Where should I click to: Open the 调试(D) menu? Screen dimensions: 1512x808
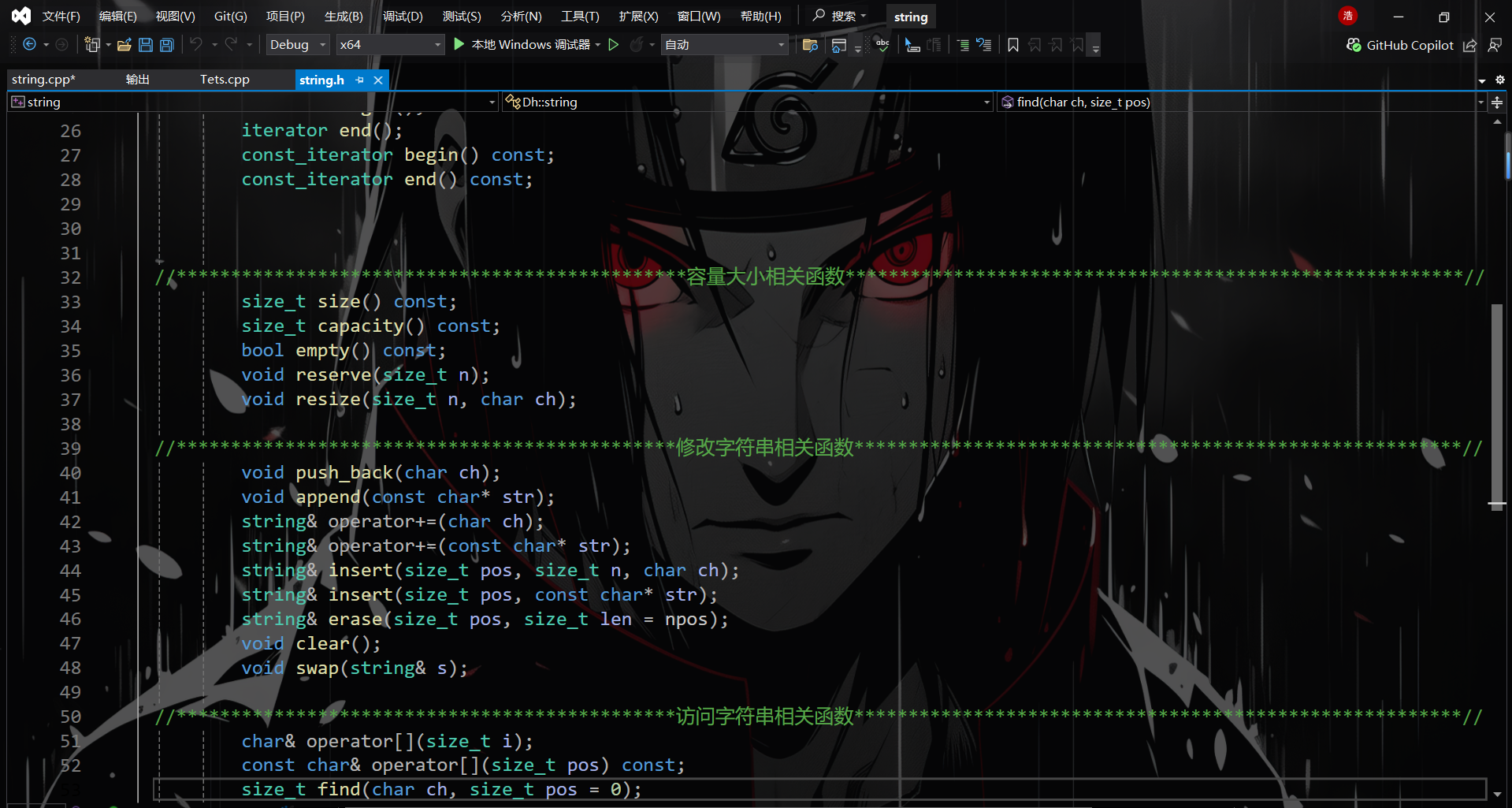(403, 17)
